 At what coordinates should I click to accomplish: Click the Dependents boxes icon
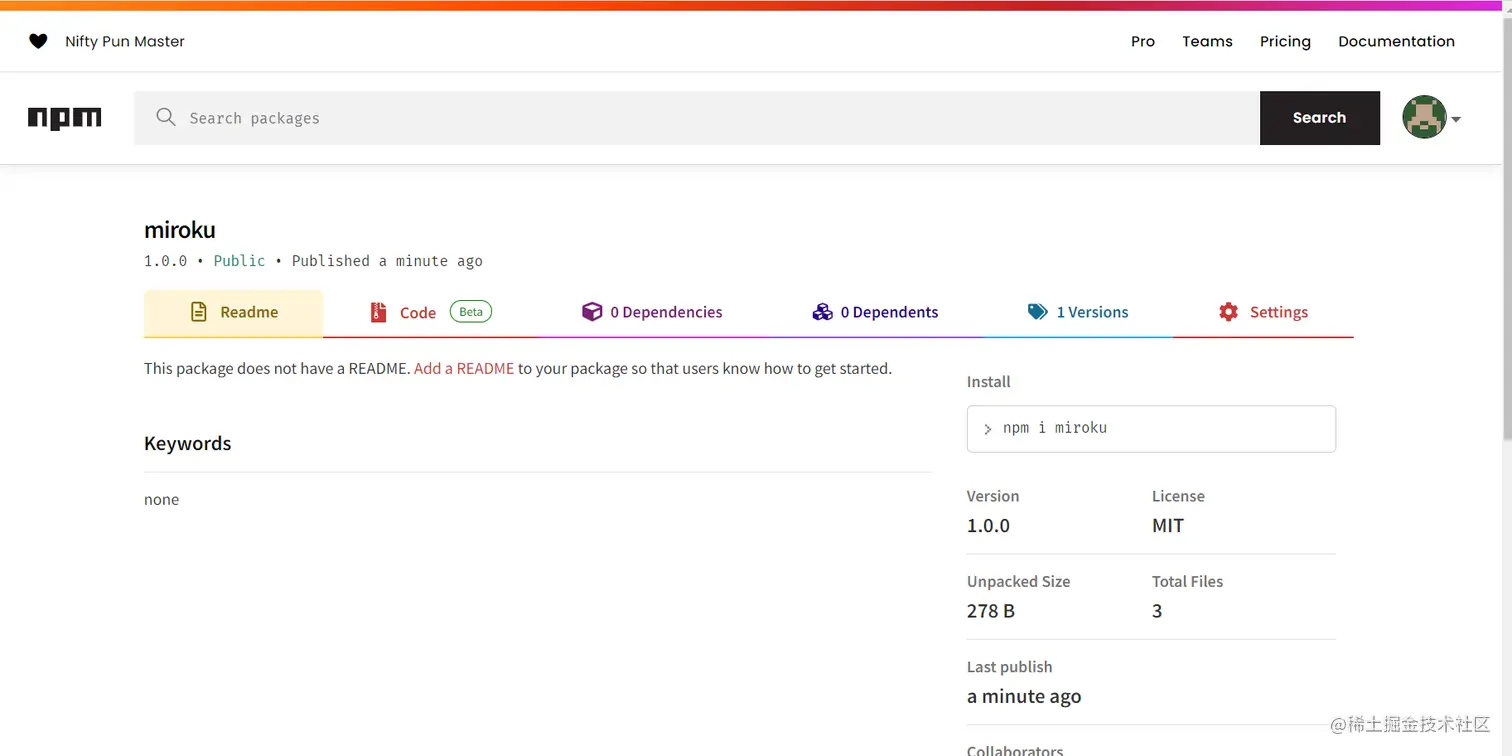click(x=822, y=312)
